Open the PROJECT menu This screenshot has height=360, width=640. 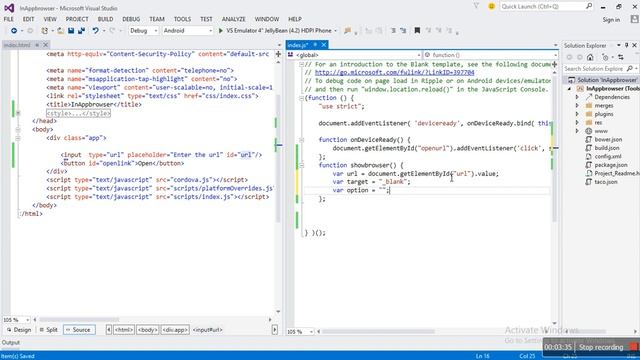(x=77, y=19)
